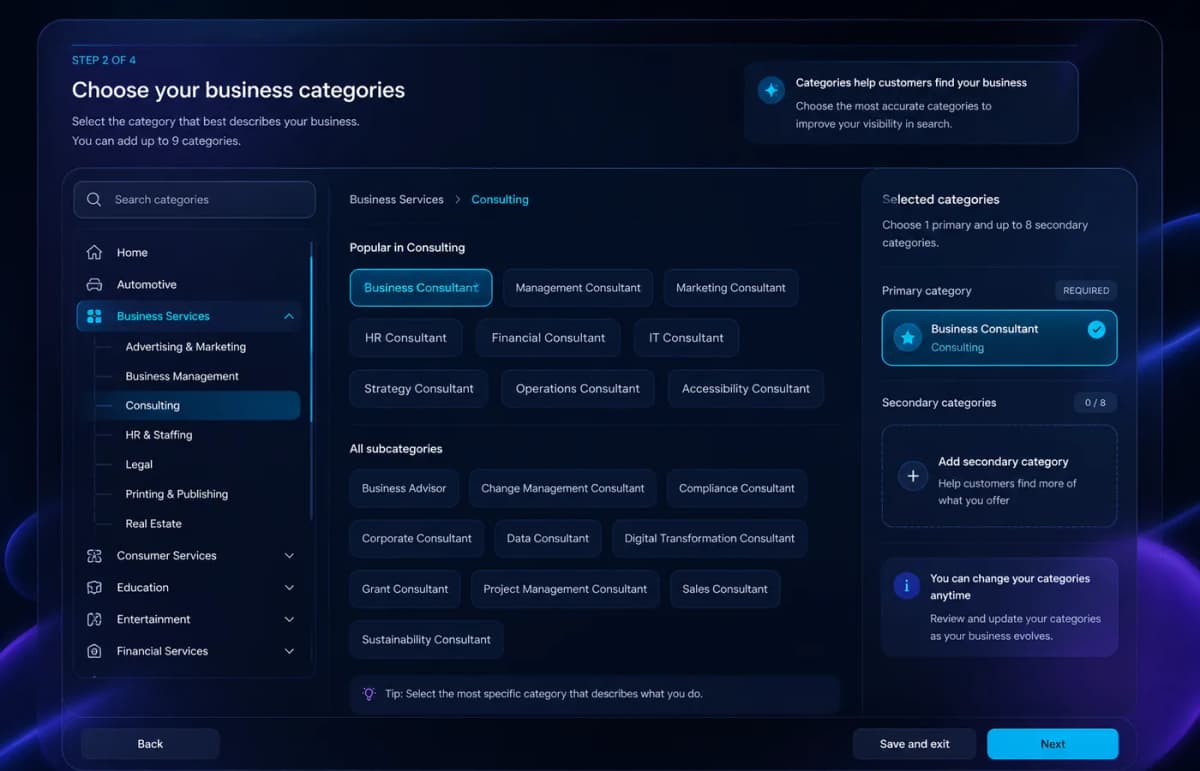
Task: Expand the Financial Services chevron
Action: (289, 651)
